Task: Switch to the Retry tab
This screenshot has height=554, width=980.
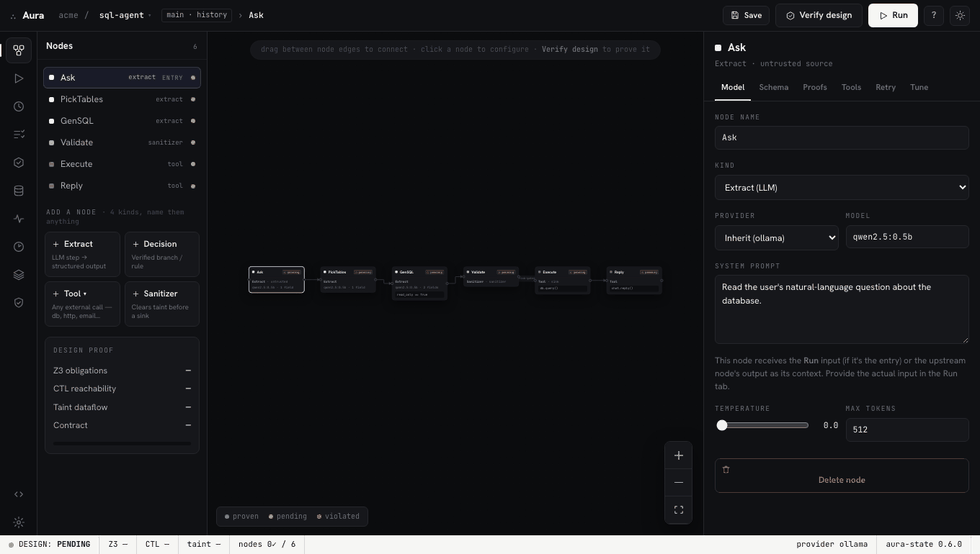Action: tap(886, 88)
